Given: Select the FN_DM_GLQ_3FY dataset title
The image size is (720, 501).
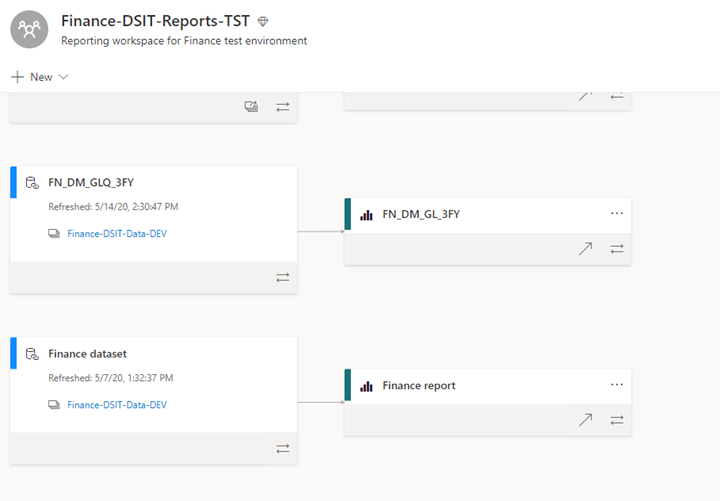Looking at the screenshot, I should point(91,183).
